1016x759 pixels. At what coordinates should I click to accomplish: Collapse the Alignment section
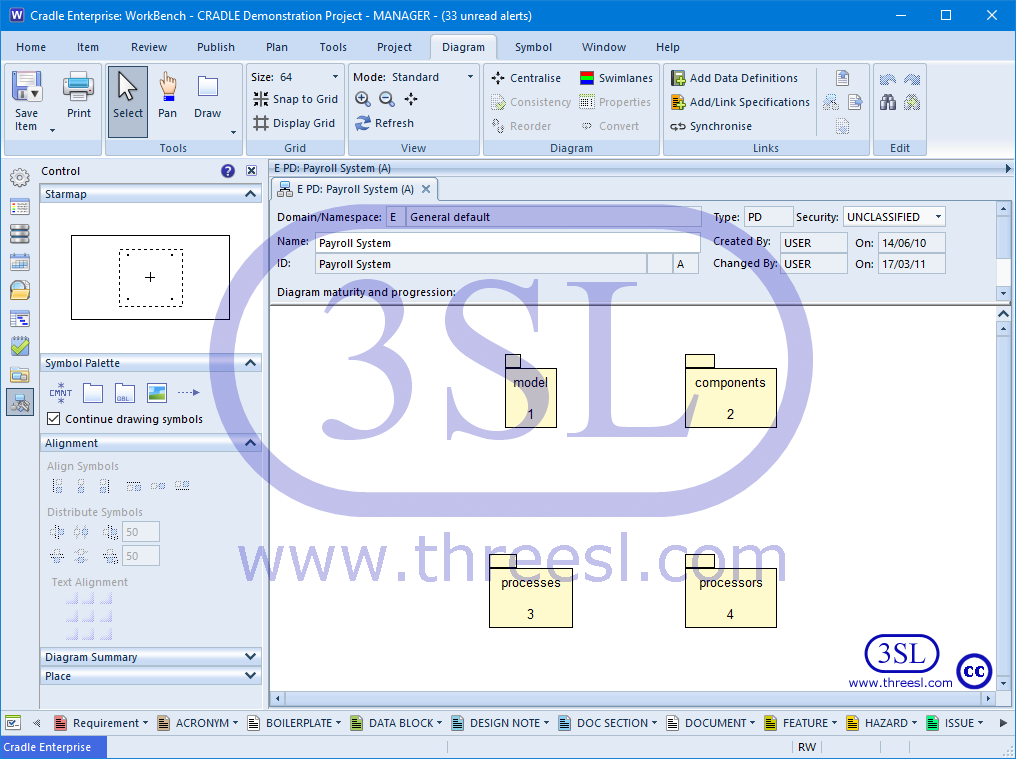[x=250, y=443]
